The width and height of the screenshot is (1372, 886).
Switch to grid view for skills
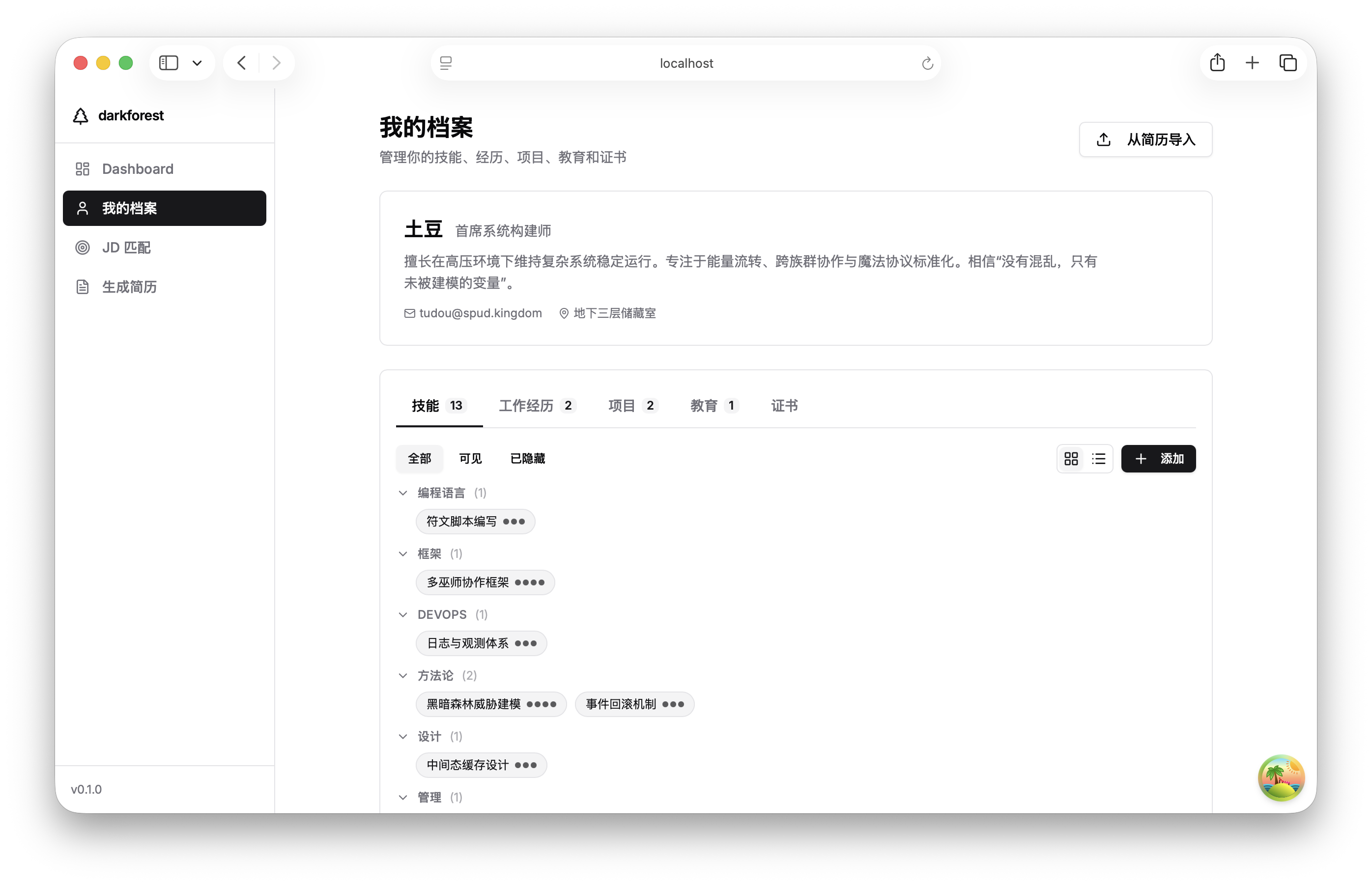(x=1070, y=459)
